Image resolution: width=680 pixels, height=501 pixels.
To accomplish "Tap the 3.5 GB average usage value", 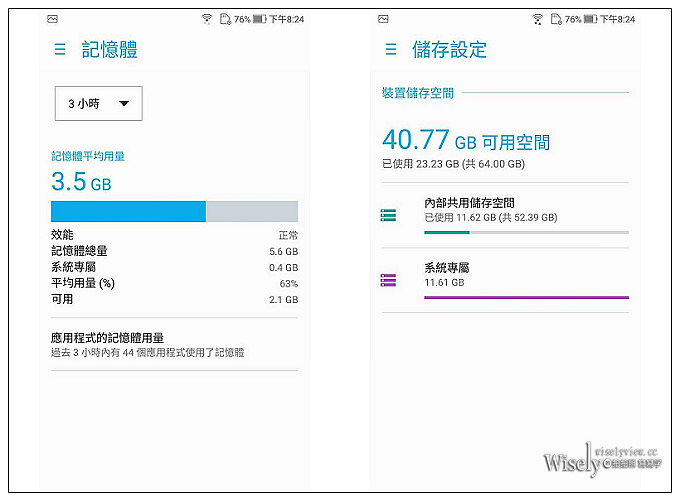I will click(82, 181).
